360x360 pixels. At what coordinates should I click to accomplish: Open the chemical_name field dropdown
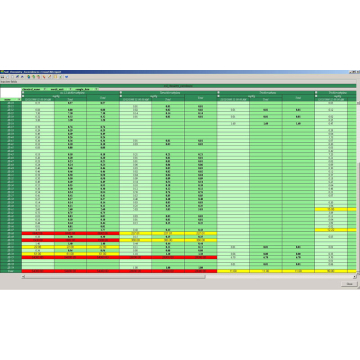[x=45, y=89]
